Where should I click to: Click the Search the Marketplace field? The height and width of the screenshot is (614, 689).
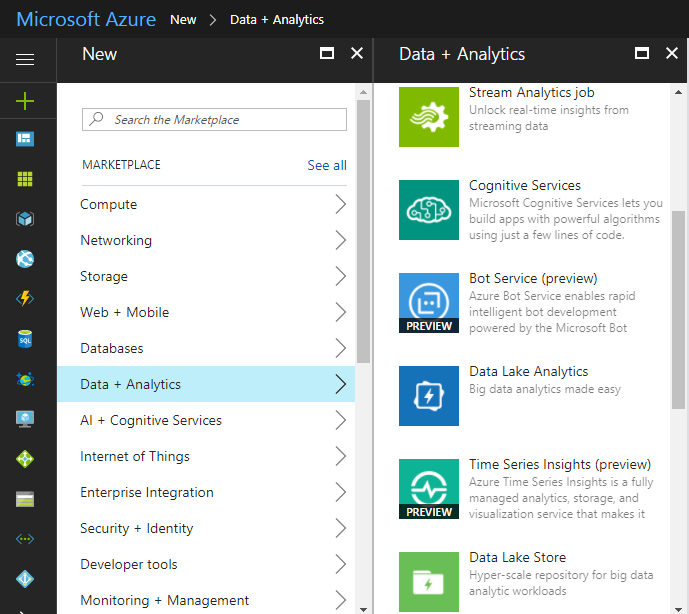click(x=214, y=120)
